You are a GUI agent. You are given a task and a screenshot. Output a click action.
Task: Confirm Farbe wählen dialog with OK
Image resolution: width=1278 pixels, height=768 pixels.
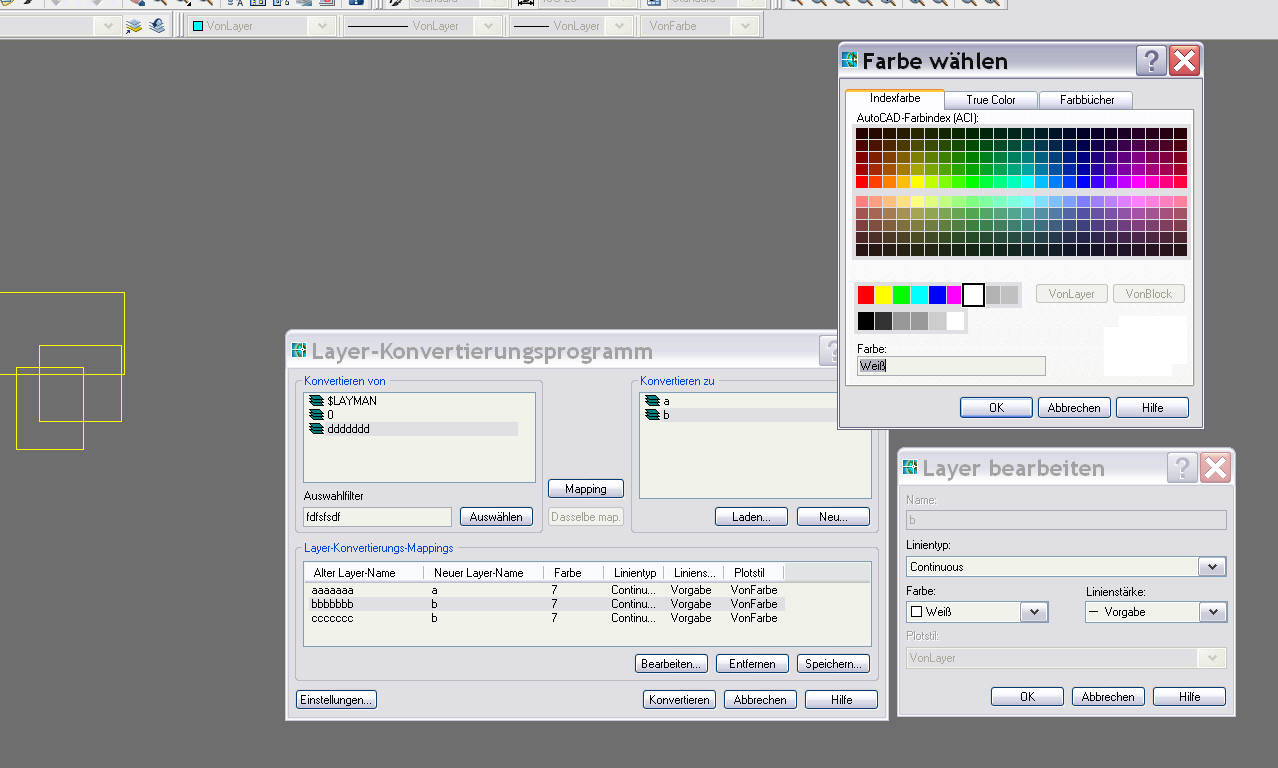996,408
